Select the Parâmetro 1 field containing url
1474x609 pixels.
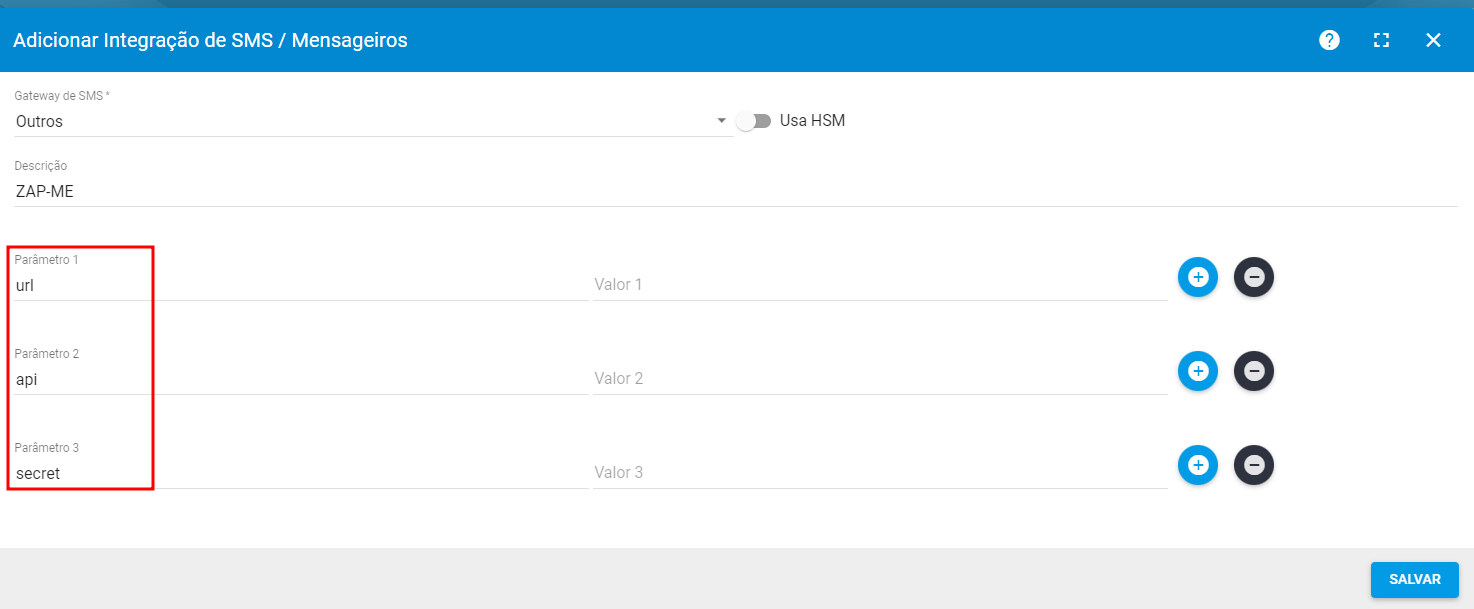(301, 285)
